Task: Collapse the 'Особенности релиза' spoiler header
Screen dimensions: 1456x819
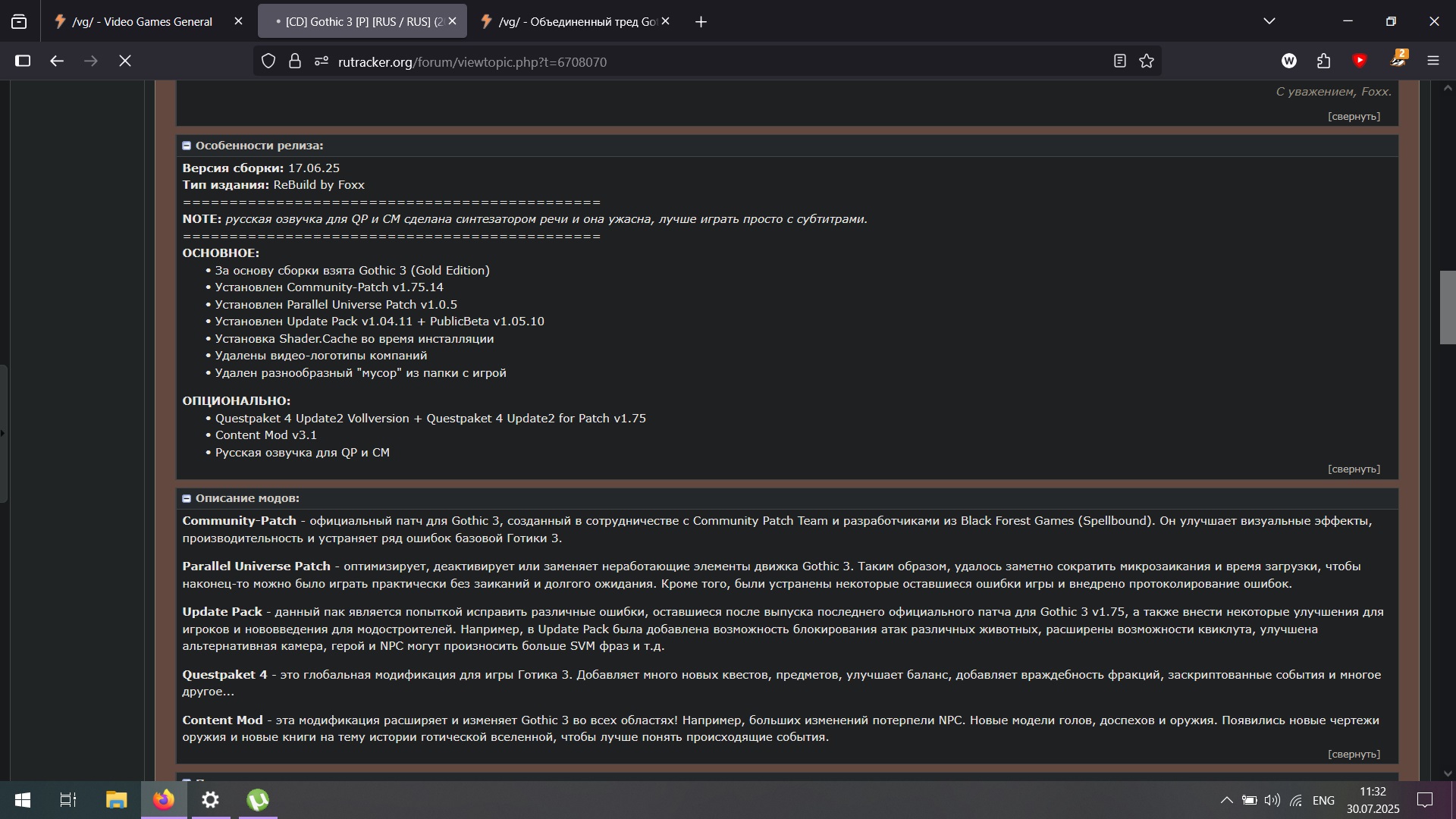Action: tap(259, 146)
